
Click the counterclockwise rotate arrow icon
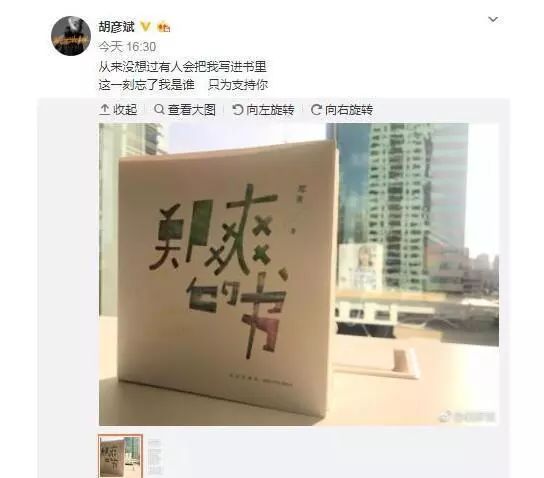point(238,110)
